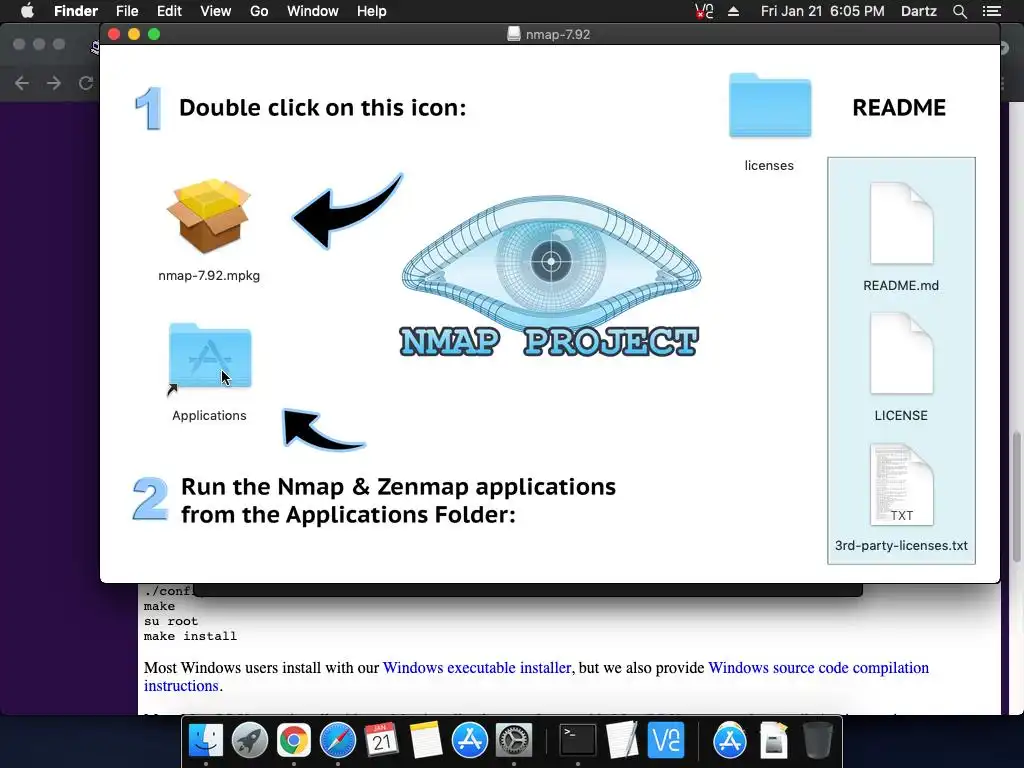Image resolution: width=1024 pixels, height=768 pixels.
Task: Close the nmap-7.92 window
Action: click(114, 34)
